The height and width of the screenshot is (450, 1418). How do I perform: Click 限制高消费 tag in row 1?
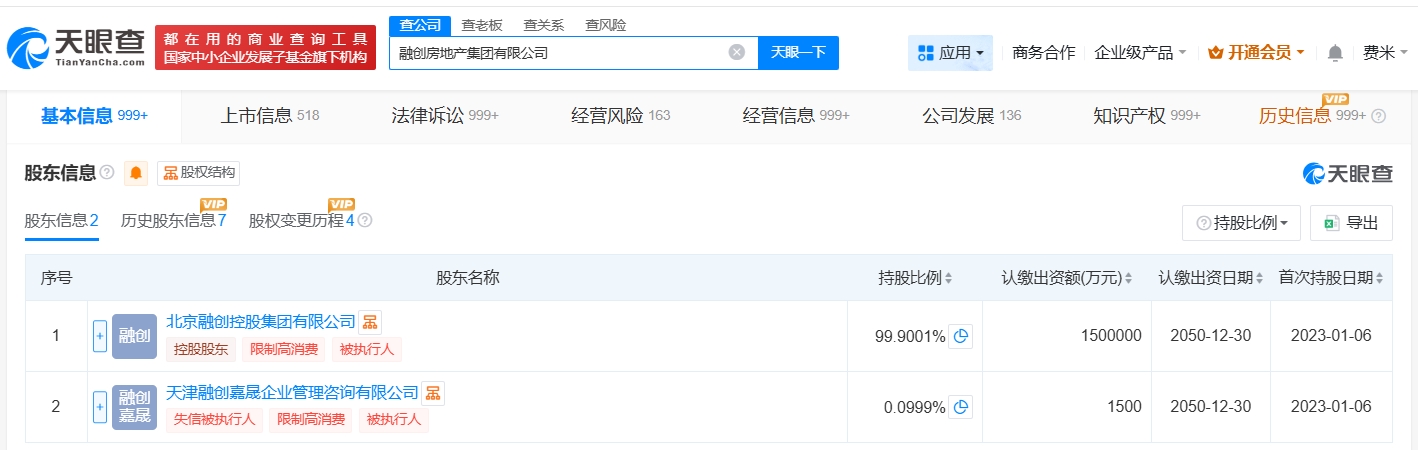[284, 349]
